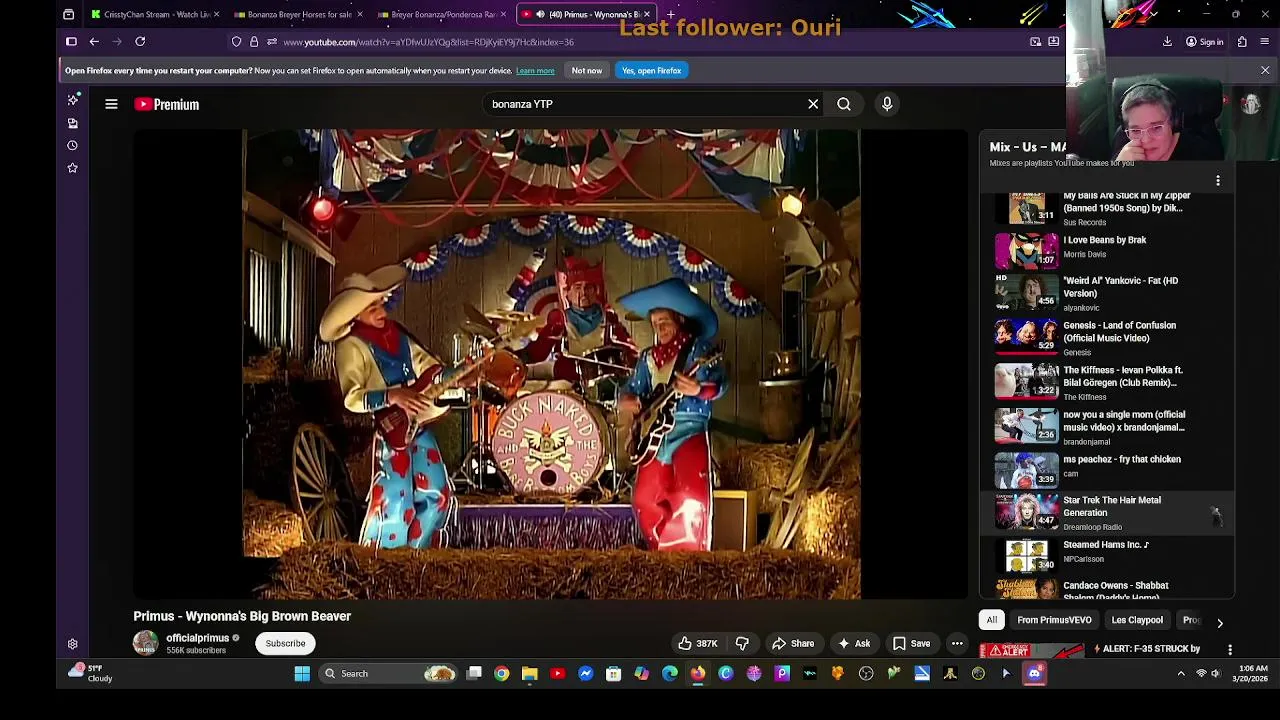This screenshot has width=1280, height=720.
Task: Clear the 'bonanza YTP' search text
Action: click(x=813, y=104)
